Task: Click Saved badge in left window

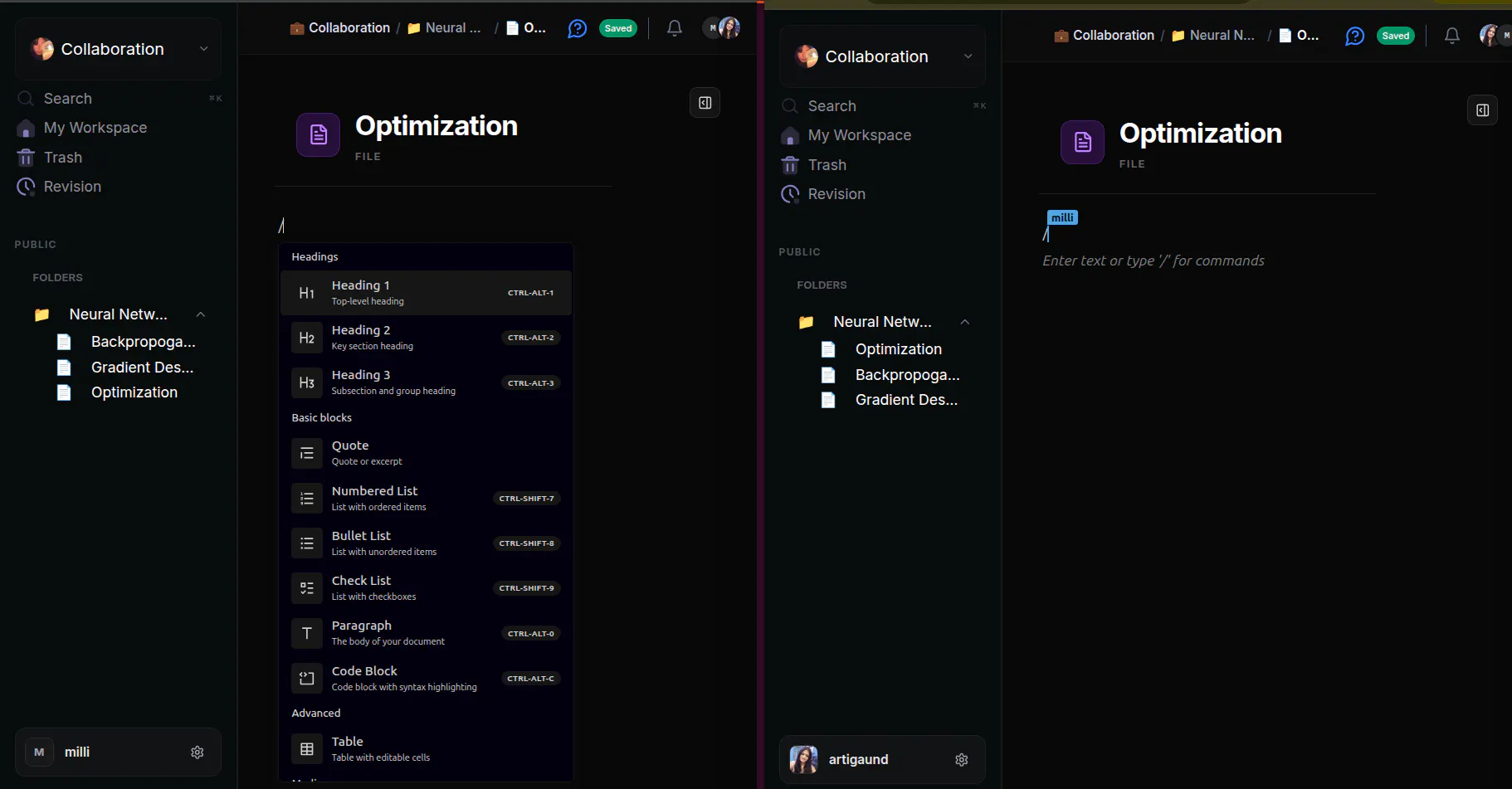Action: pos(618,28)
